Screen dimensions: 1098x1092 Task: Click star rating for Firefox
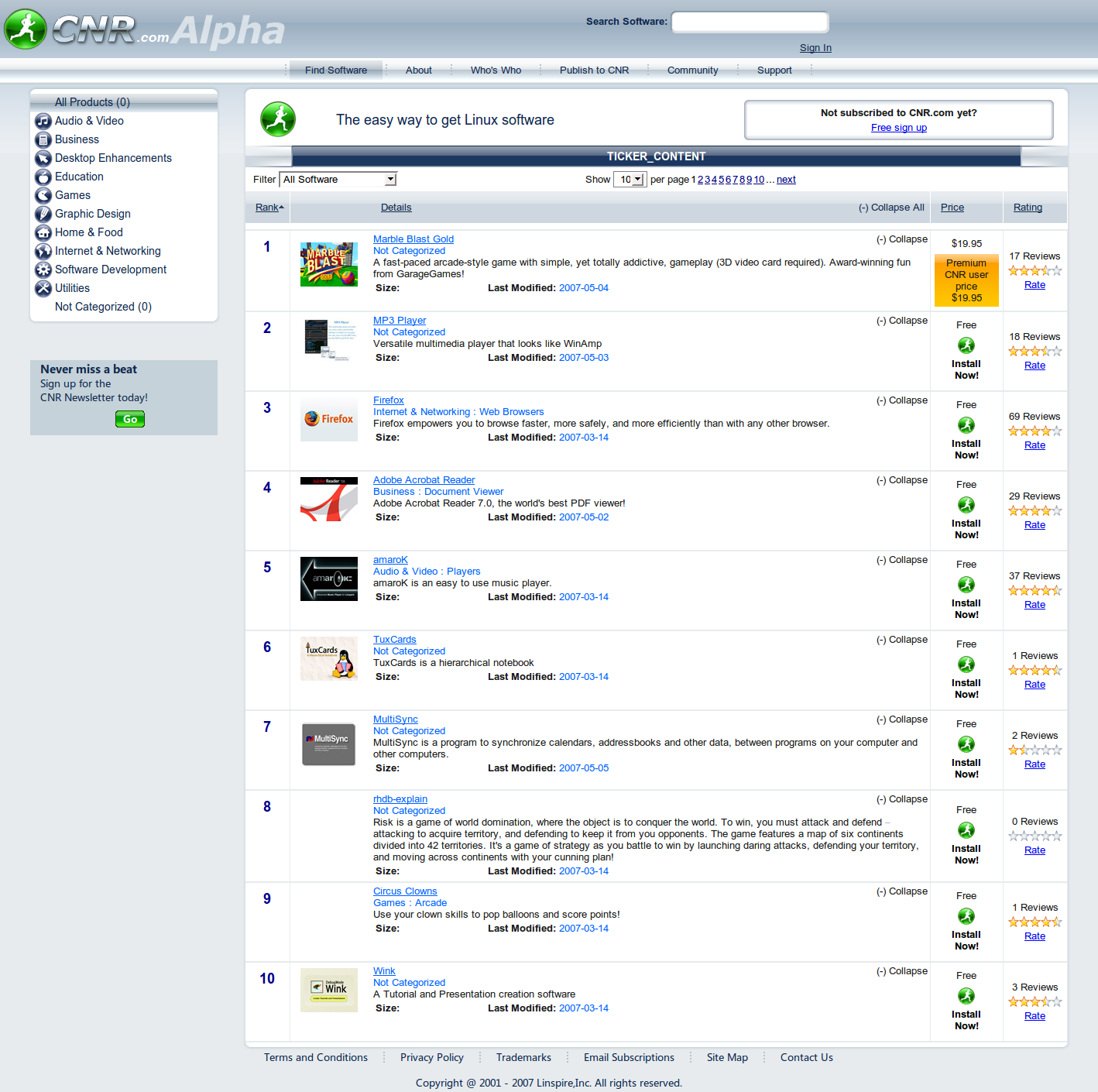(x=1035, y=431)
